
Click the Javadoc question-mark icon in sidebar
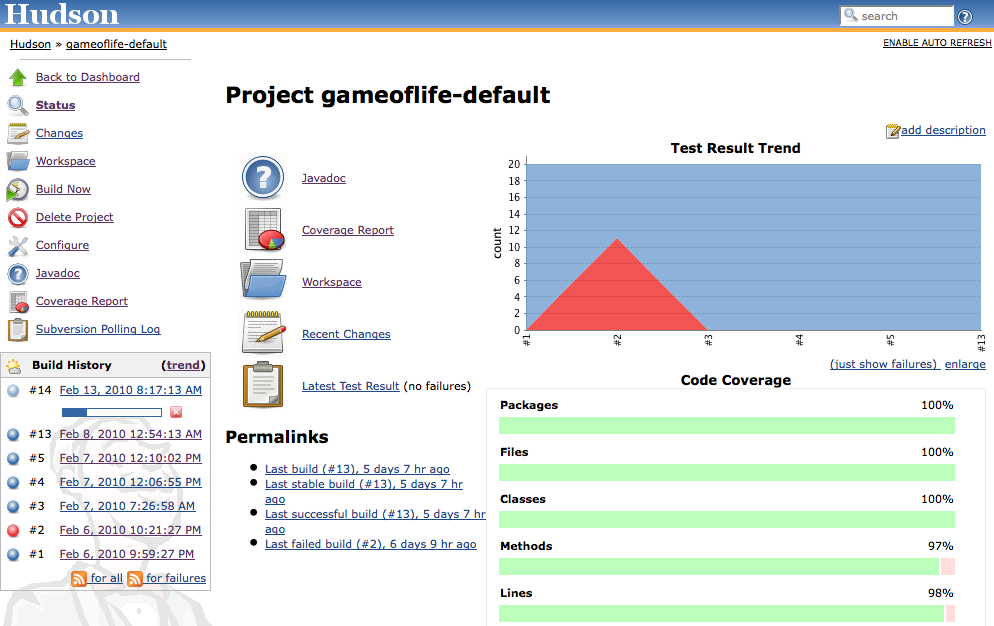(18, 273)
